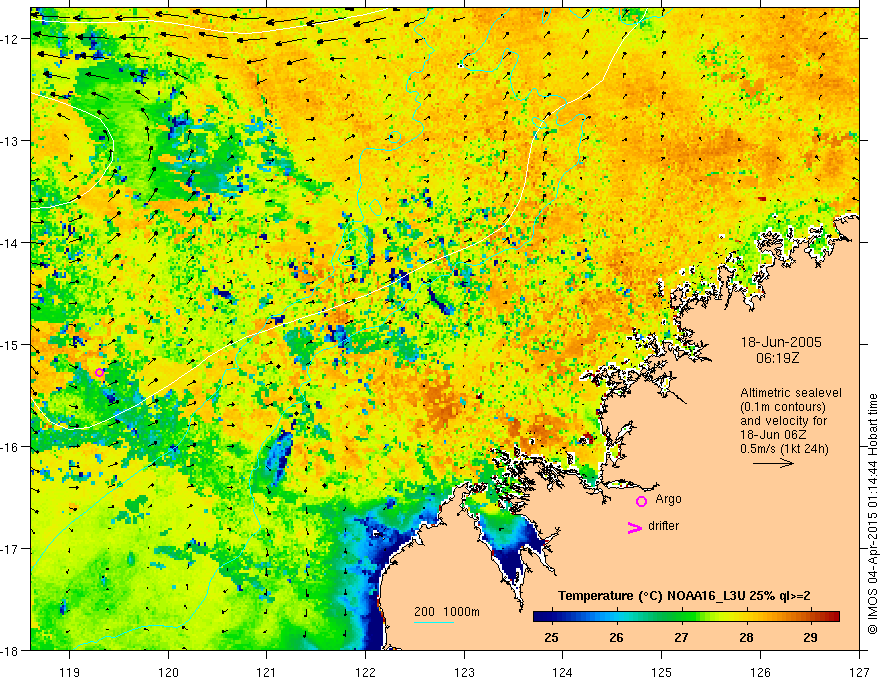The image size is (880, 680).
Task: Click longitude axis label 121
Action: (x=267, y=672)
